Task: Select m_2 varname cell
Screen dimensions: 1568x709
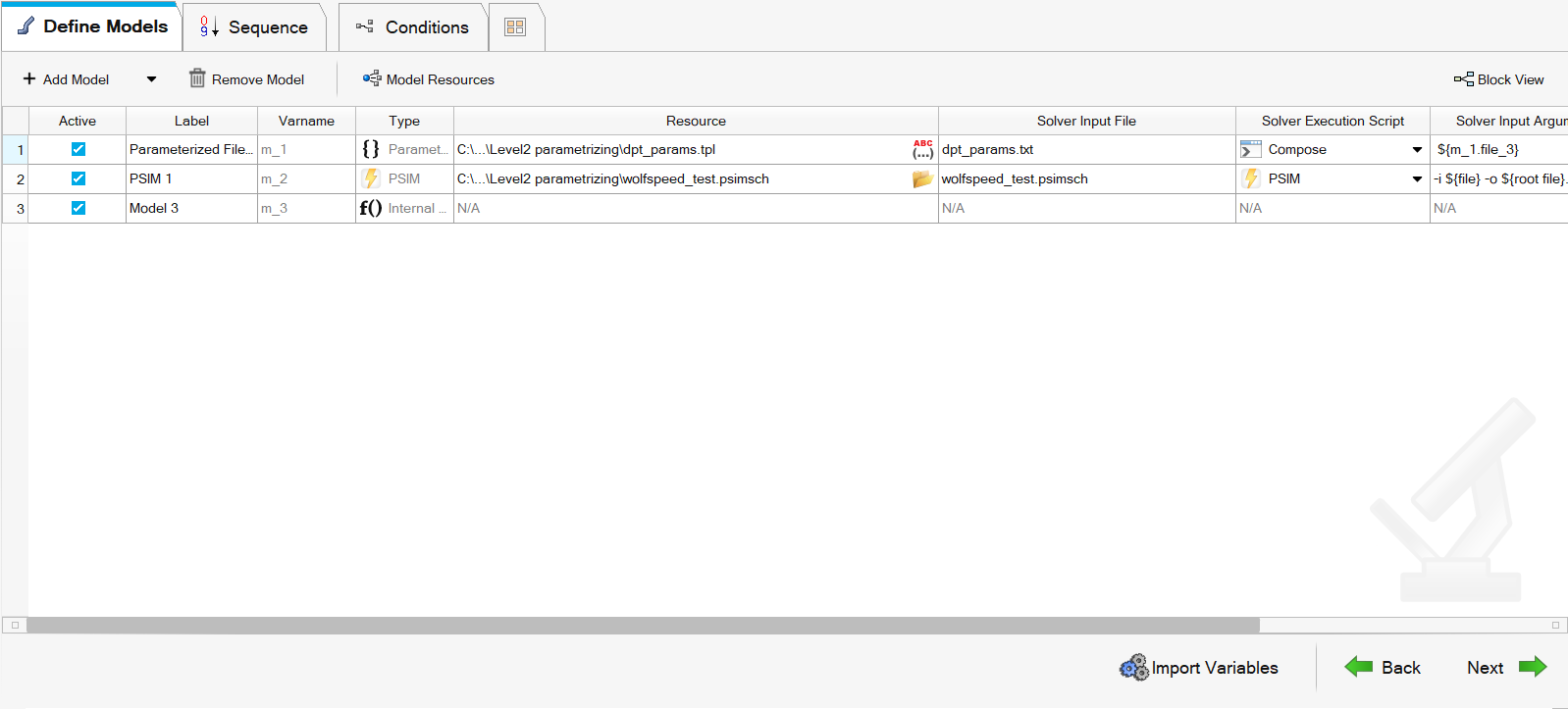Action: pos(306,178)
